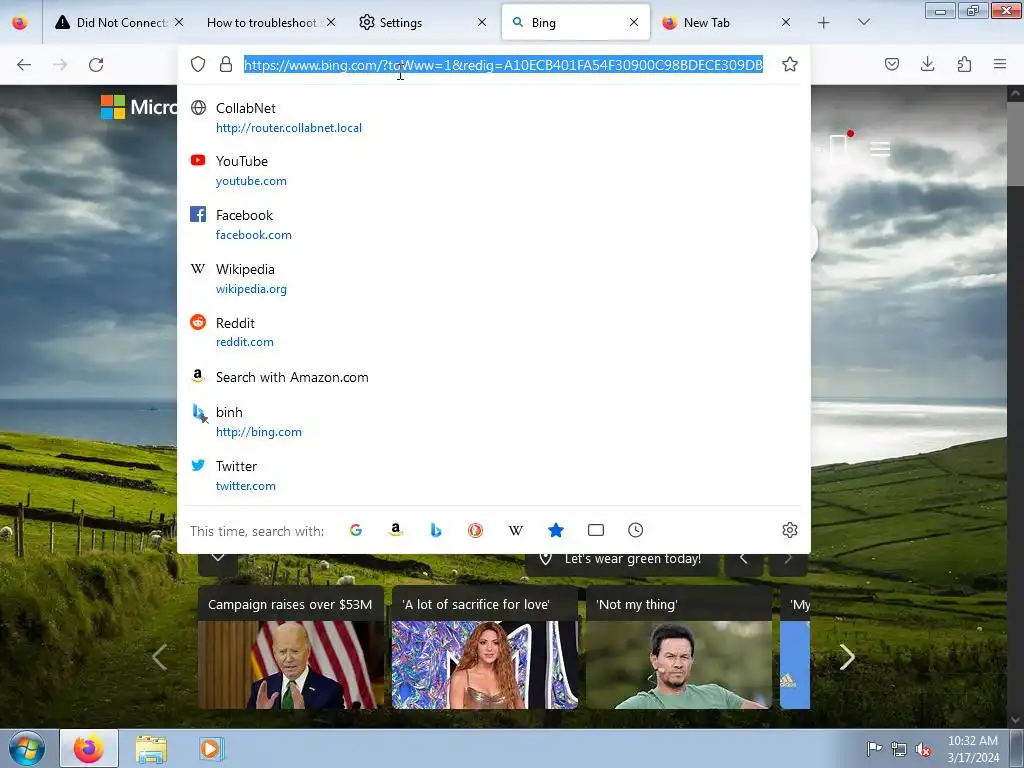Open Action Center flag icon
1024x768 pixels.
[x=874, y=749]
